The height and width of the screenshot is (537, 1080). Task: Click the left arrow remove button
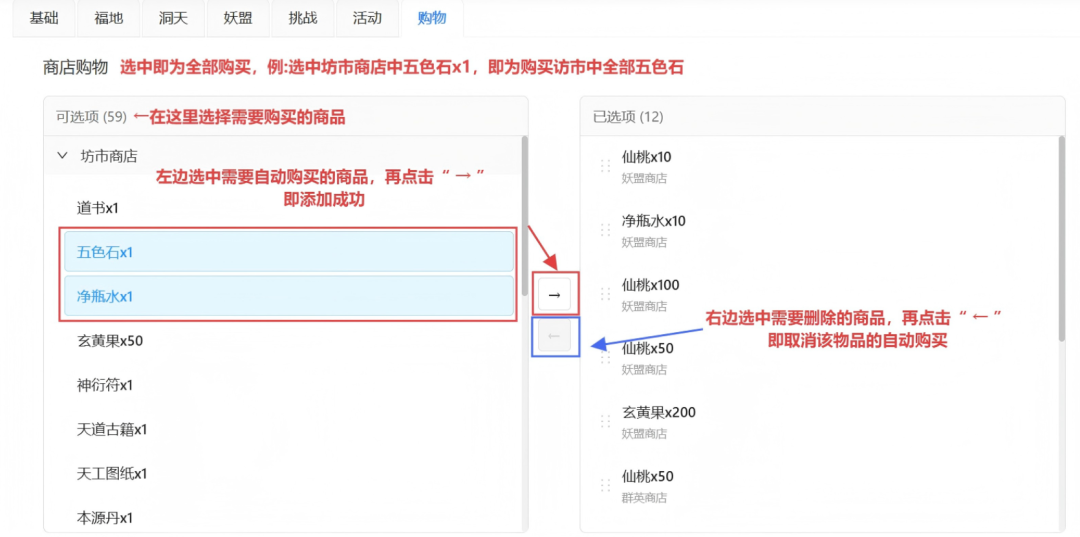[x=555, y=336]
